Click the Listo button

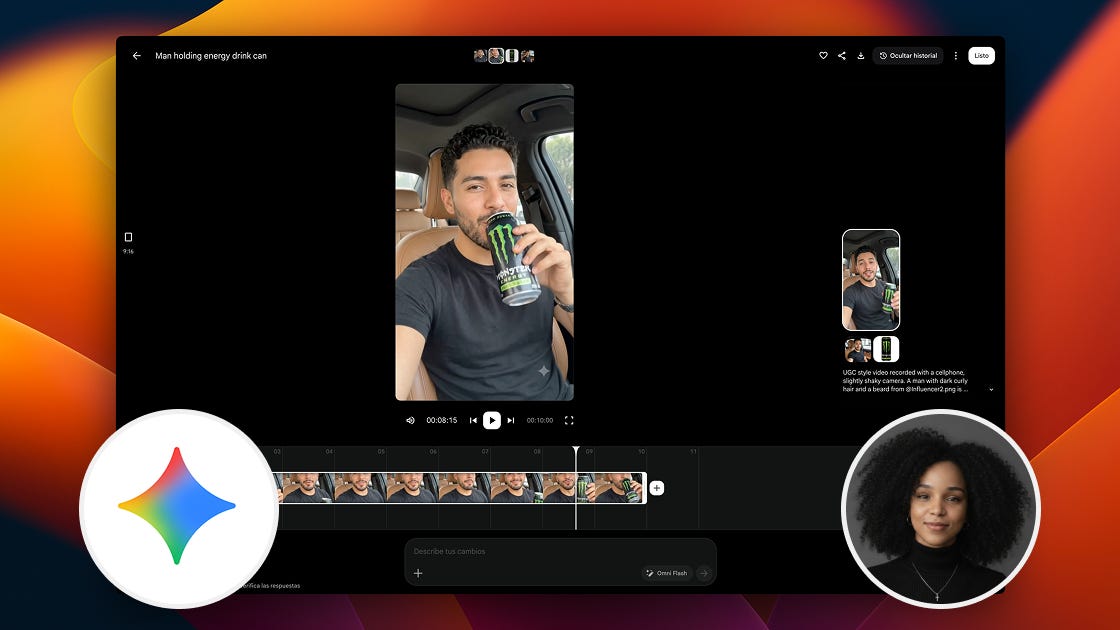(x=981, y=56)
